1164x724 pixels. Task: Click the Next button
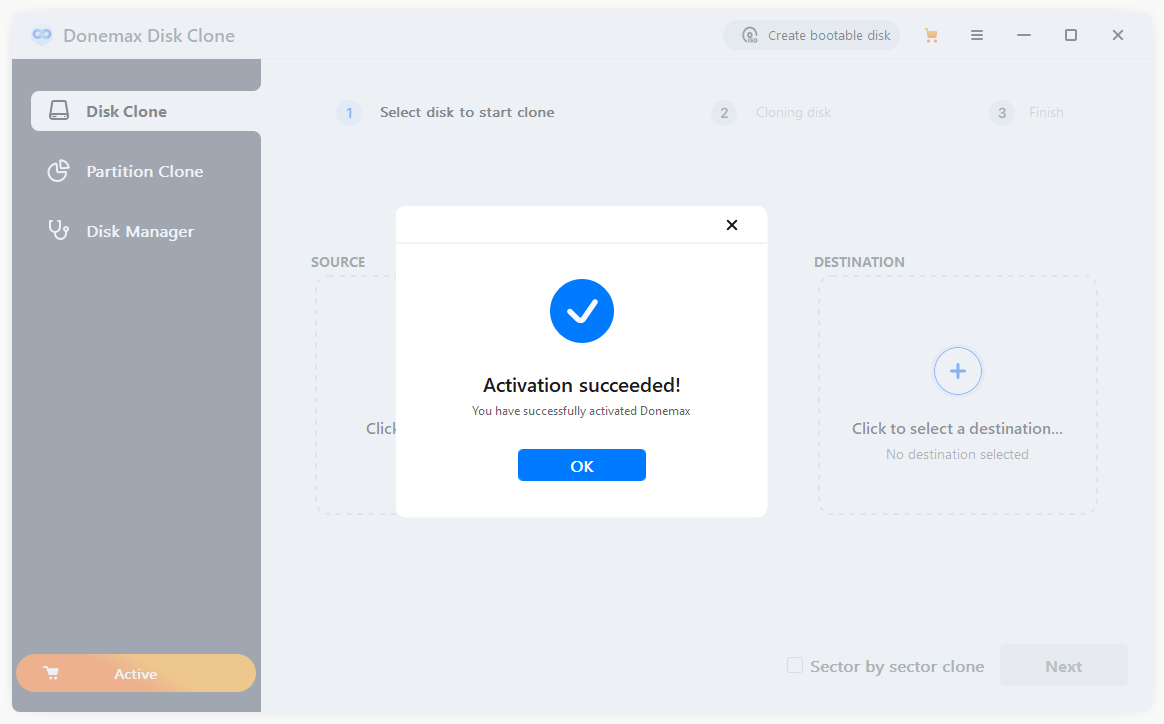[x=1063, y=665]
